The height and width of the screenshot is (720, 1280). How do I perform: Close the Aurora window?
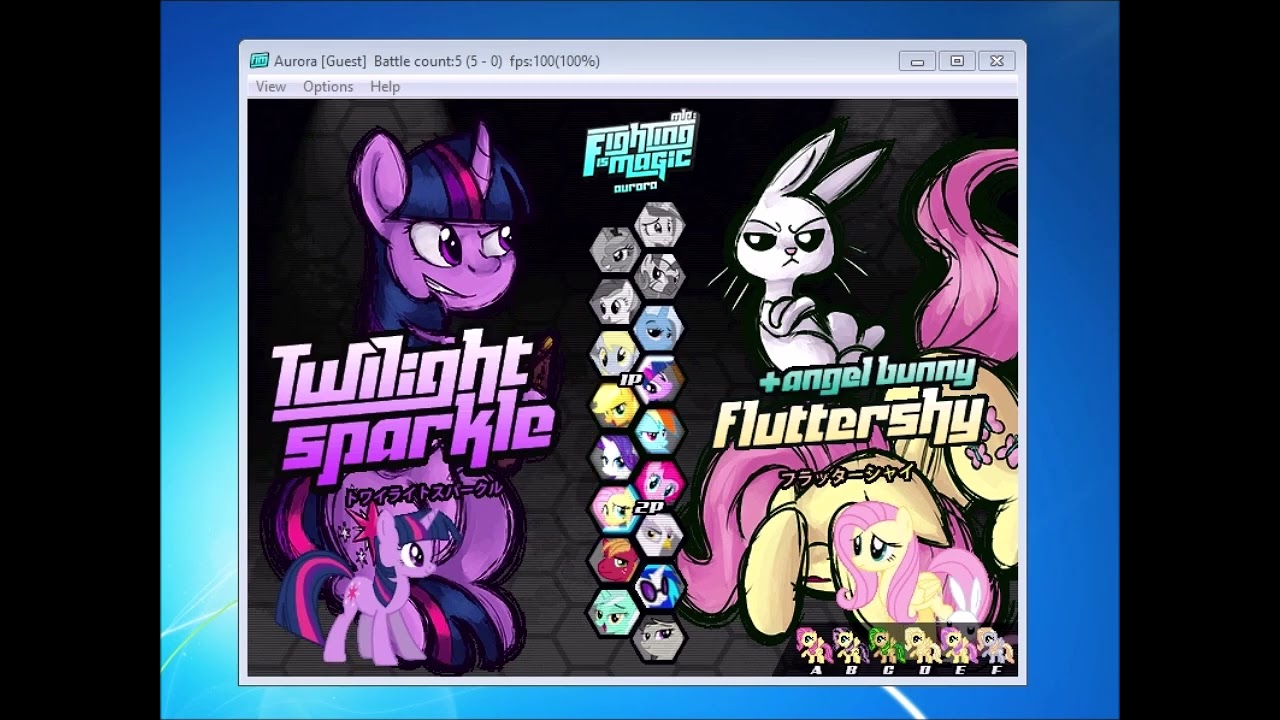coord(997,61)
